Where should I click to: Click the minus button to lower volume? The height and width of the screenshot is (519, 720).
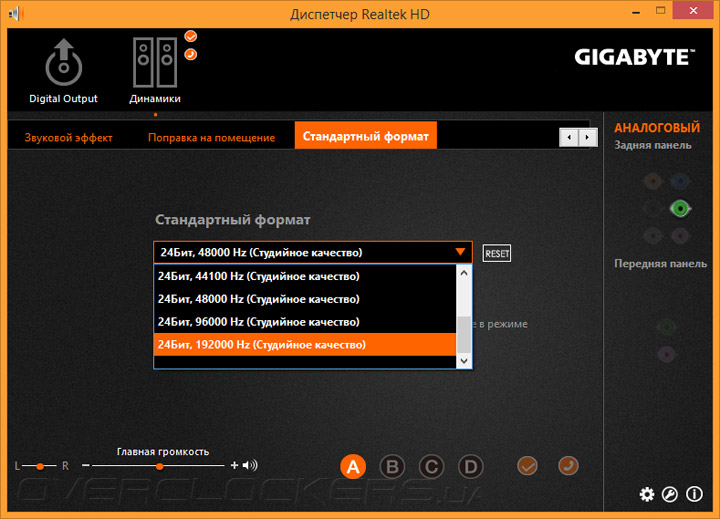click(x=85, y=465)
